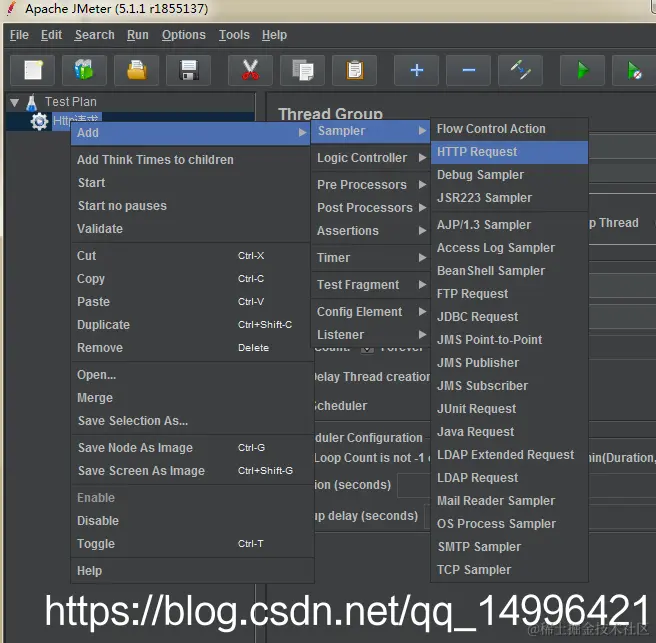This screenshot has width=656, height=643.
Task: Expand the Post Processors submenu arrow
Action: 423,208
